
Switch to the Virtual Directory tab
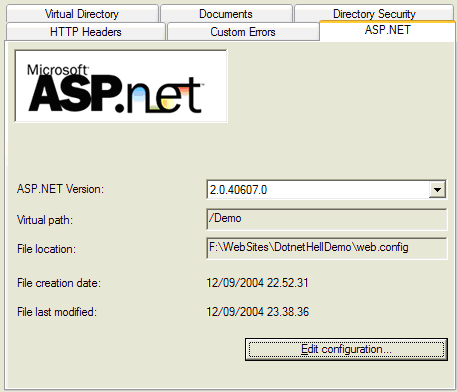click(x=82, y=14)
